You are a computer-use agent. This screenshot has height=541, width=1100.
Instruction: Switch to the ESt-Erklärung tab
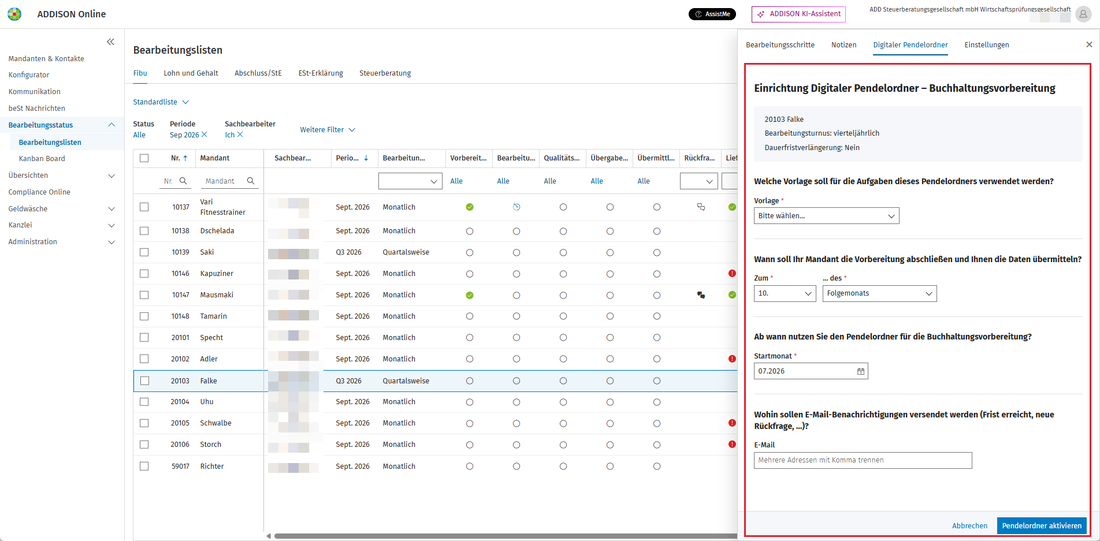(321, 73)
